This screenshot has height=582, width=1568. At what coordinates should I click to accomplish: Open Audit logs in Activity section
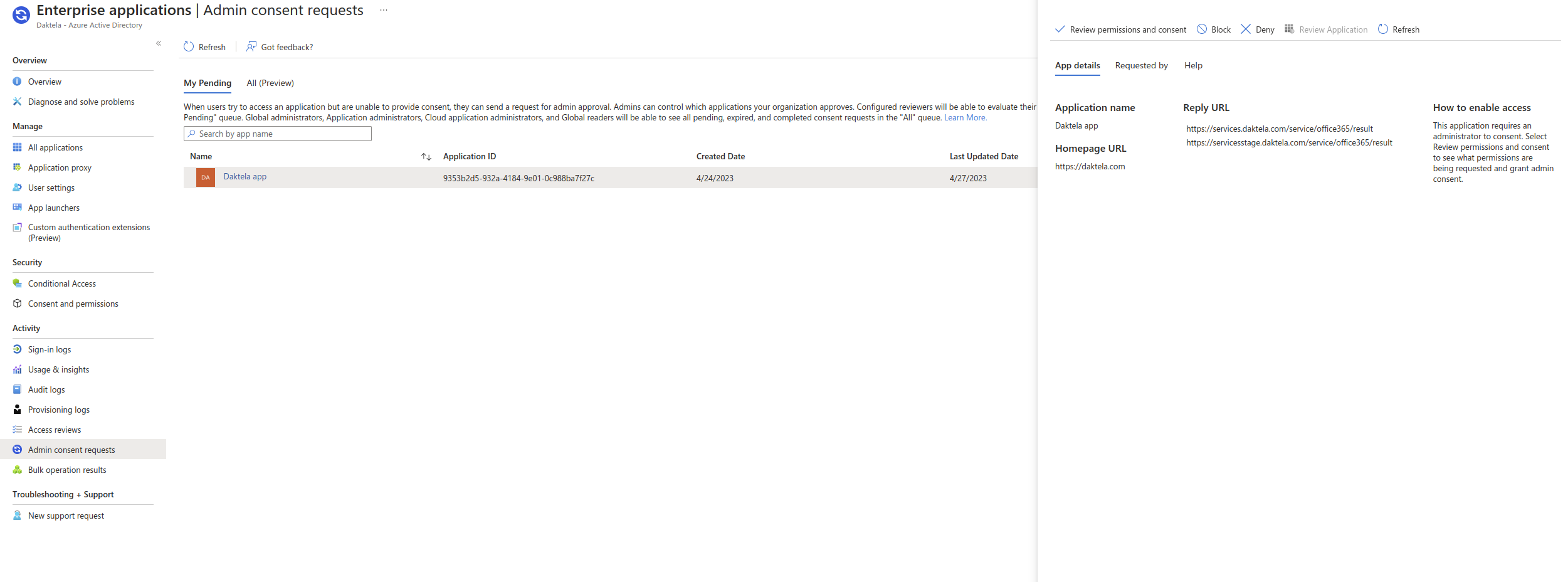[46, 389]
